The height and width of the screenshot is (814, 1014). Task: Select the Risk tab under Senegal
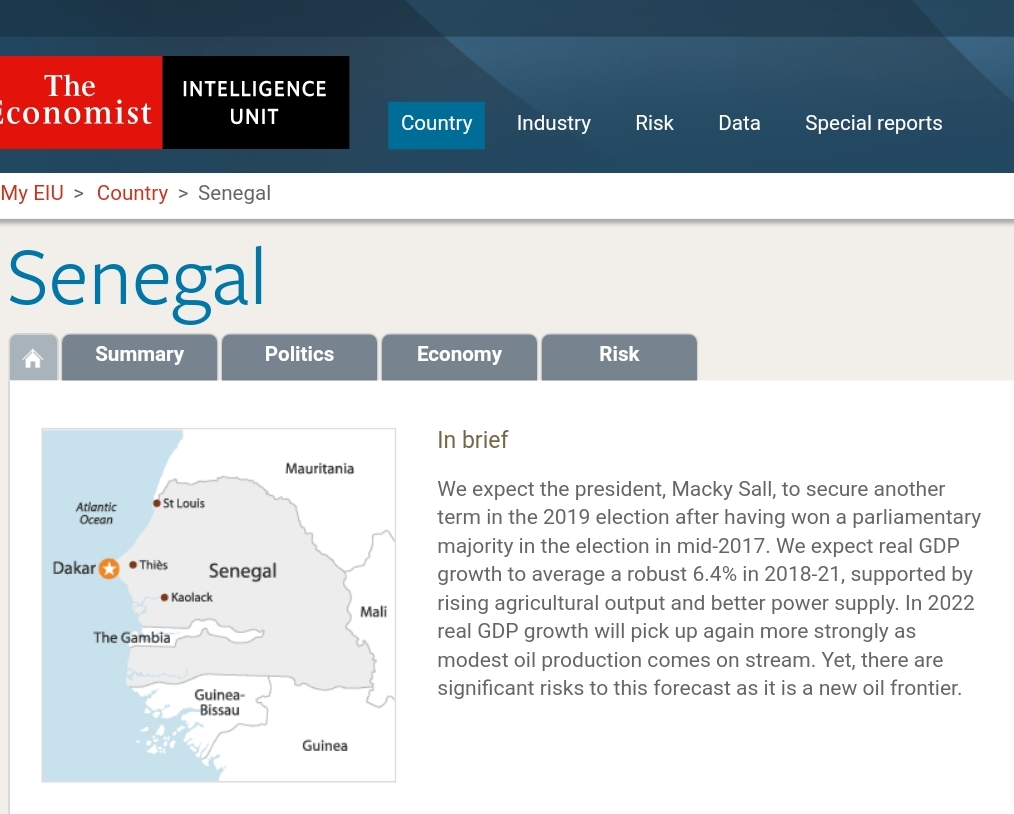619,355
